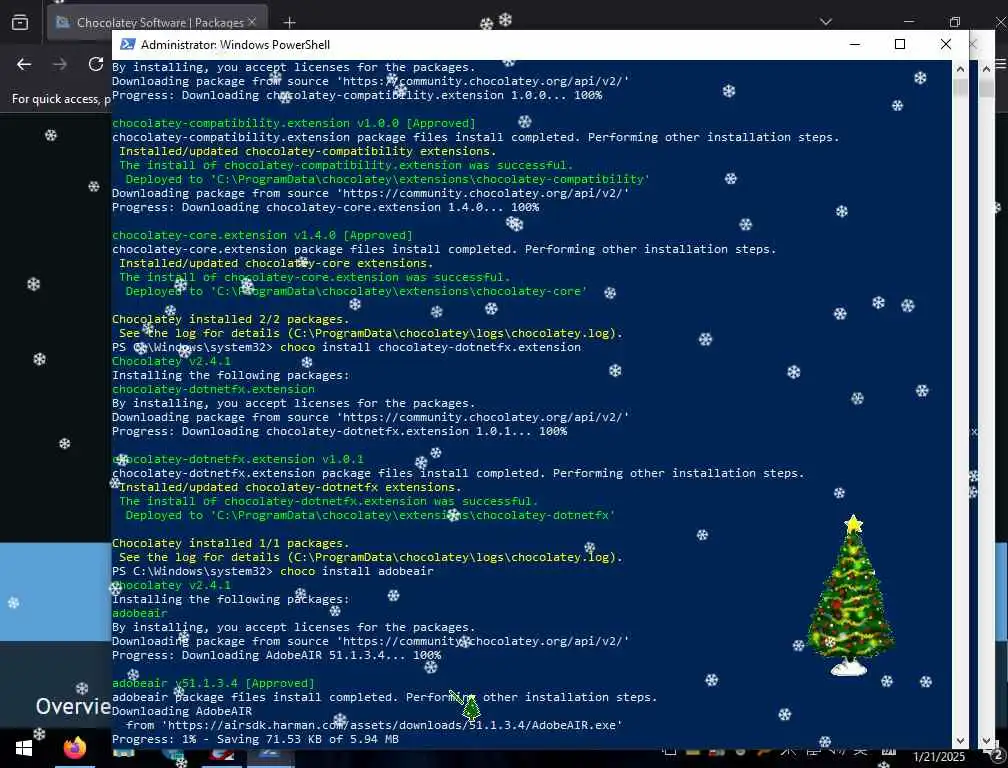Close the PowerShell window
The image size is (1008, 768).
(x=946, y=44)
